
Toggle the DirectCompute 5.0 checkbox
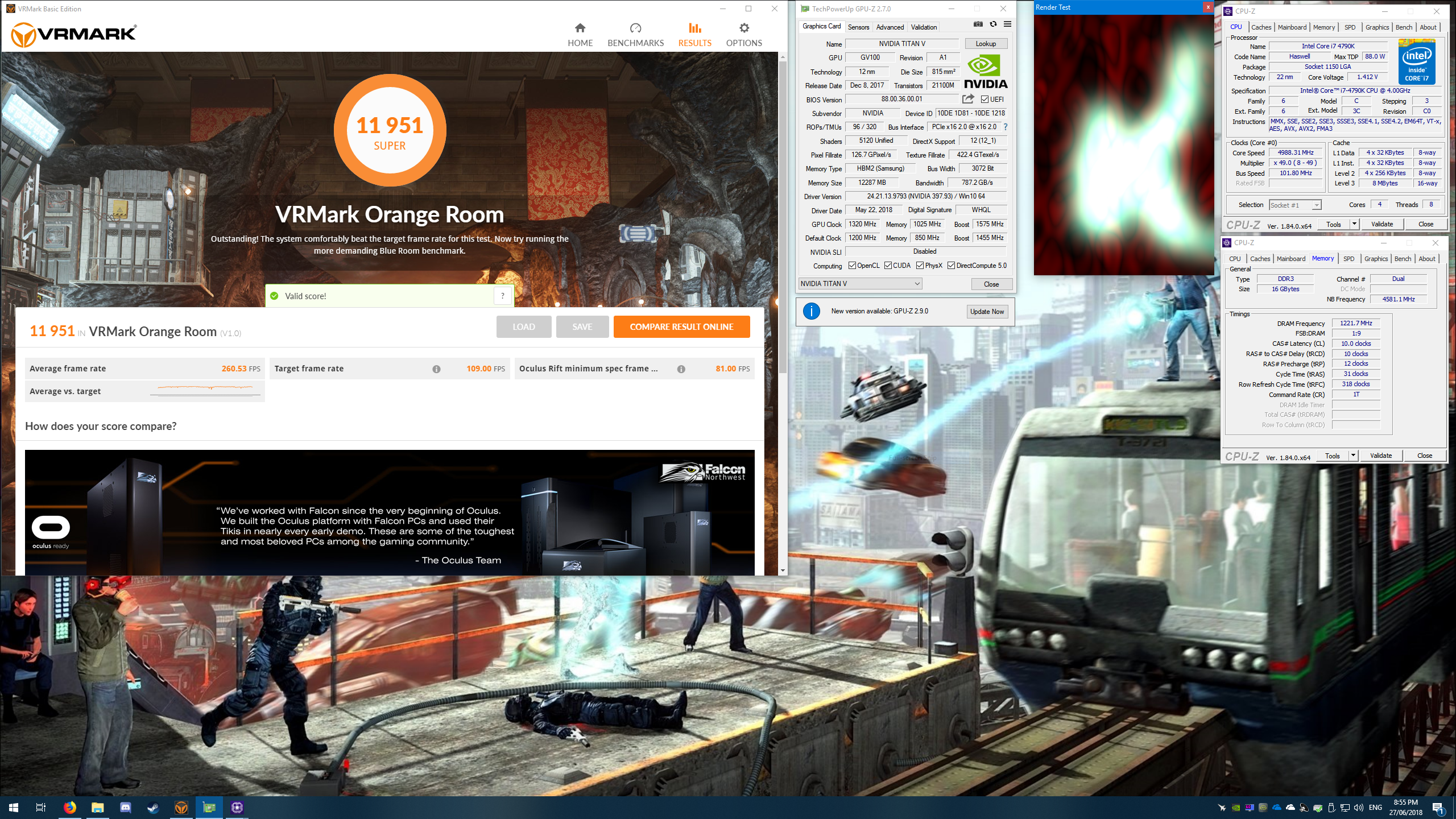[951, 266]
